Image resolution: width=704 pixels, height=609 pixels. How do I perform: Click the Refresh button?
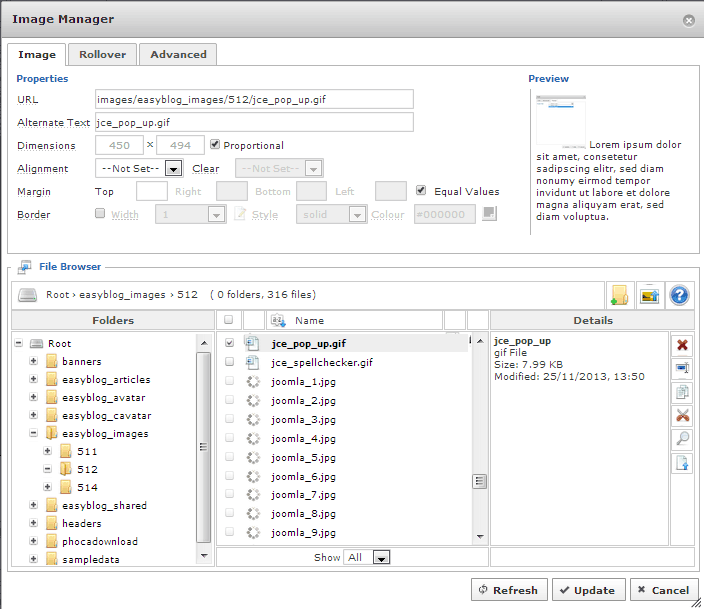click(x=508, y=590)
